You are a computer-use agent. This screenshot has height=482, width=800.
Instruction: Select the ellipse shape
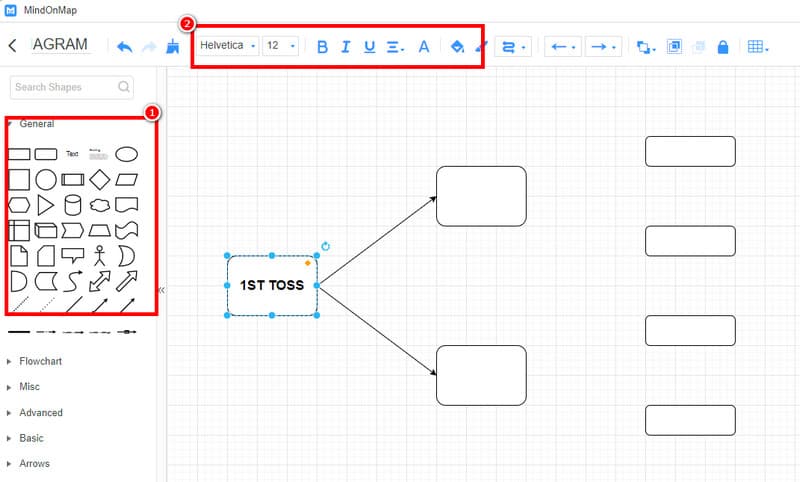point(127,154)
